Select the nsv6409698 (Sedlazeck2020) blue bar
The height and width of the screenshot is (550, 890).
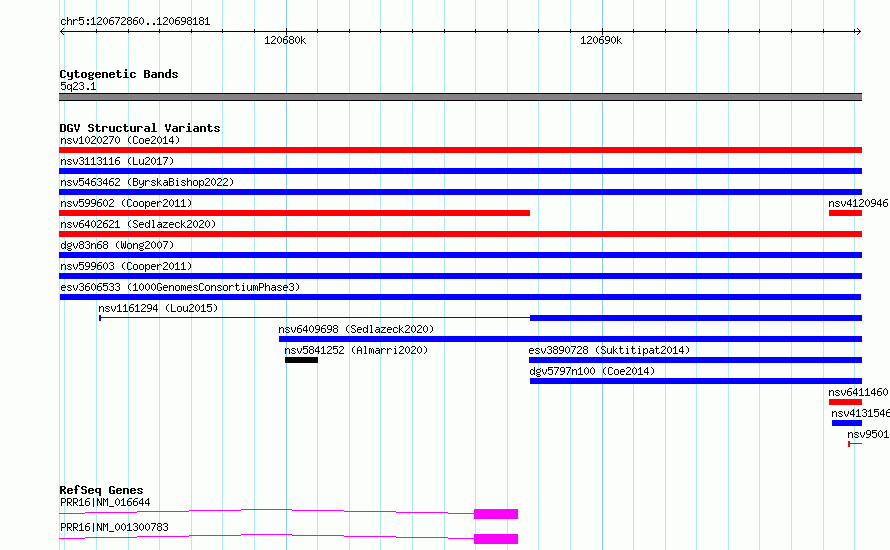pyautogui.click(x=570, y=339)
